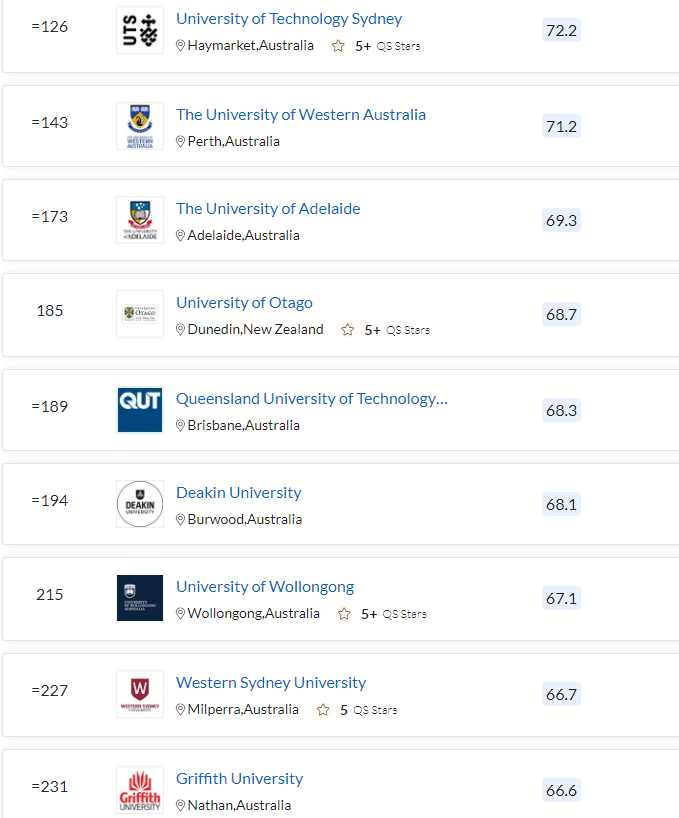Open University of Wollongong link
The height and width of the screenshot is (818, 679).
point(265,586)
